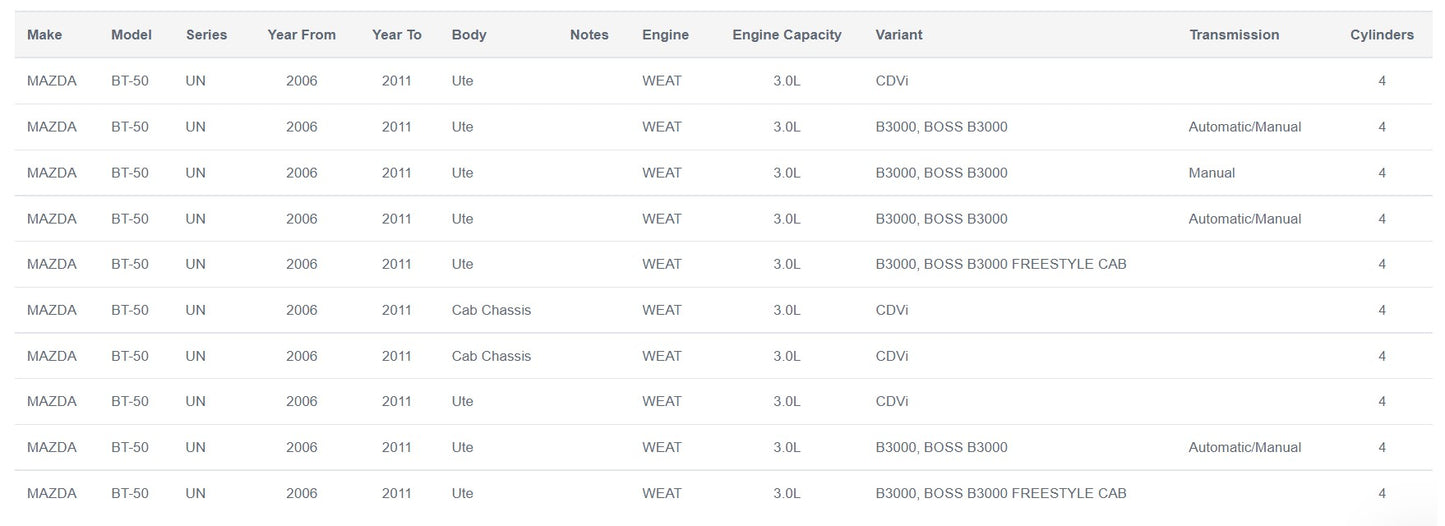The width and height of the screenshot is (1445, 526).
Task: Click MAZDA in the first data row
Action: (x=52, y=81)
